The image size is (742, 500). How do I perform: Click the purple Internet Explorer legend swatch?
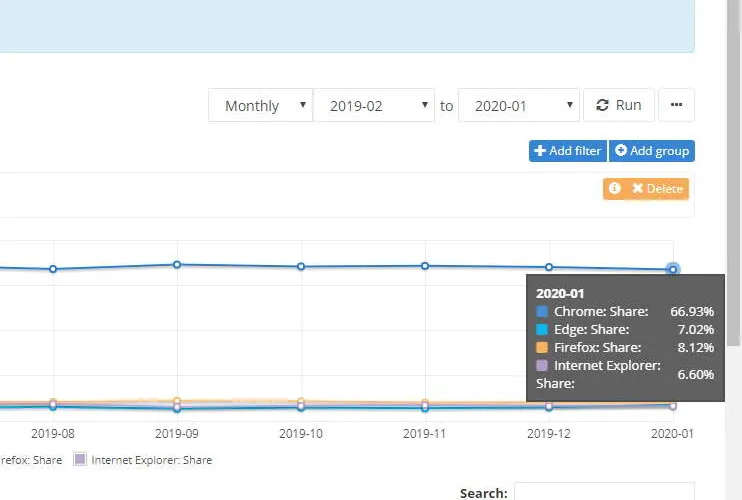[x=79, y=460]
